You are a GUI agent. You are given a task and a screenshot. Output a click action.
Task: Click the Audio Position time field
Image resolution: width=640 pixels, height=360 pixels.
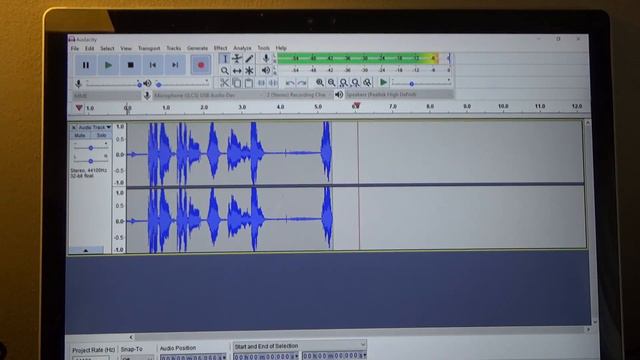tap(193, 357)
